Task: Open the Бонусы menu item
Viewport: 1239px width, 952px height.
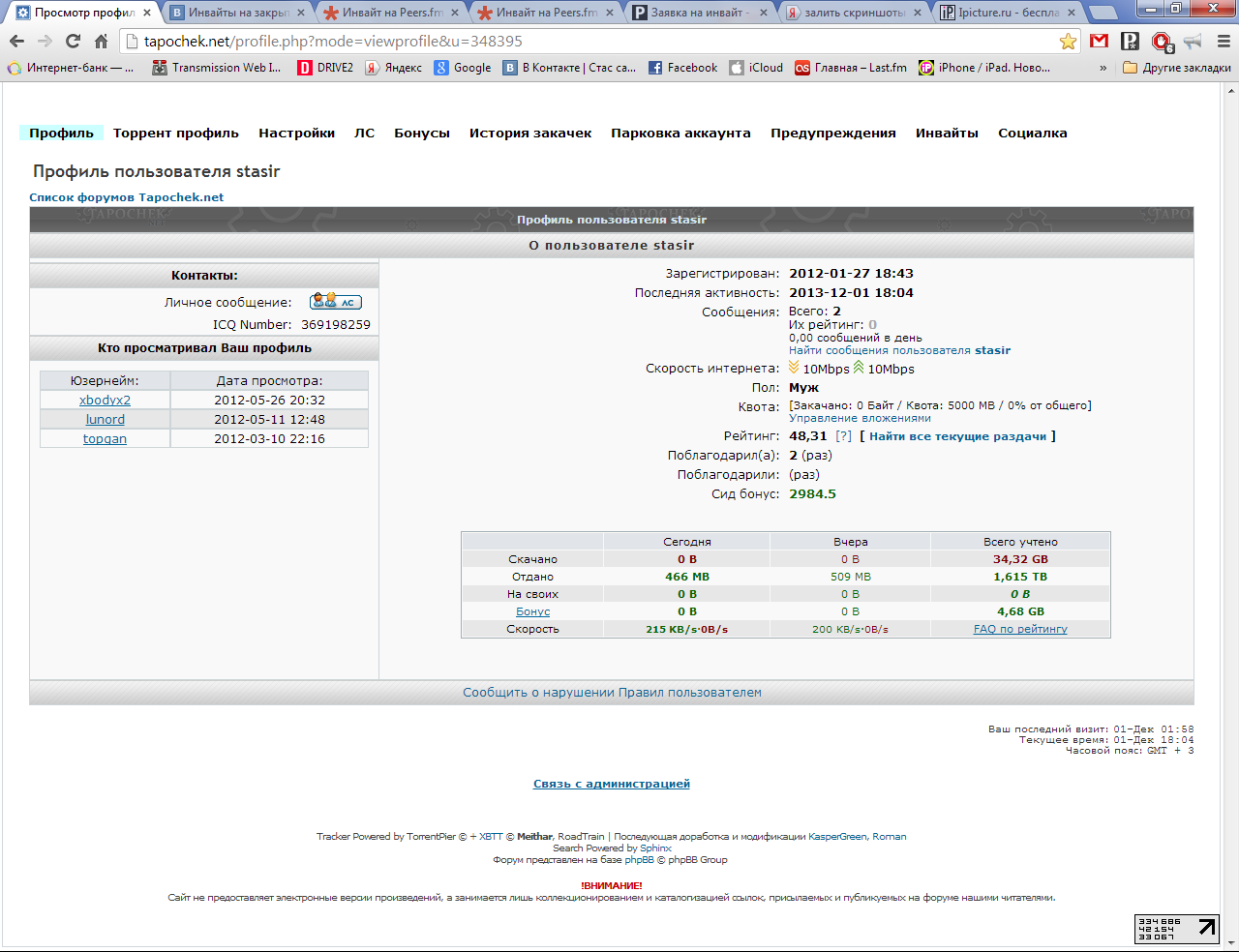Action: [x=422, y=134]
